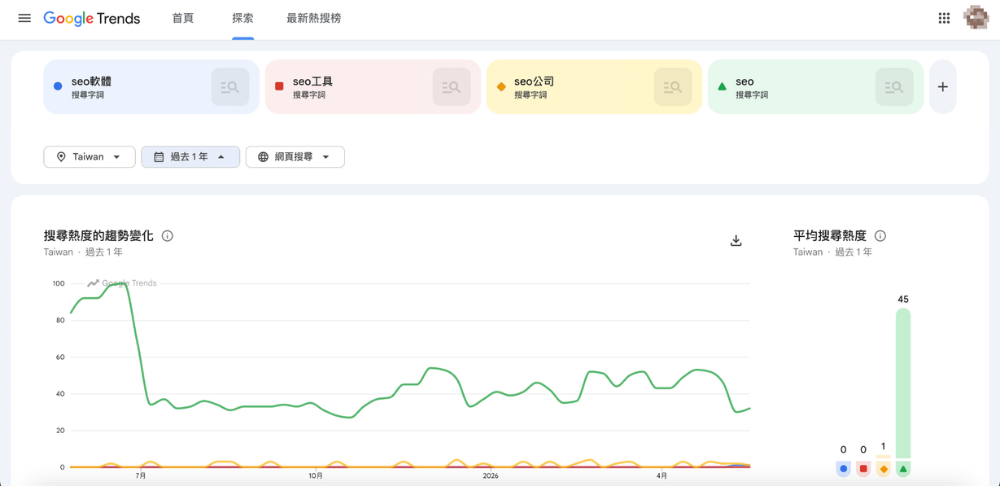This screenshot has width=1000, height=486.
Task: Click the 2026 axis label
Action: tap(490, 476)
